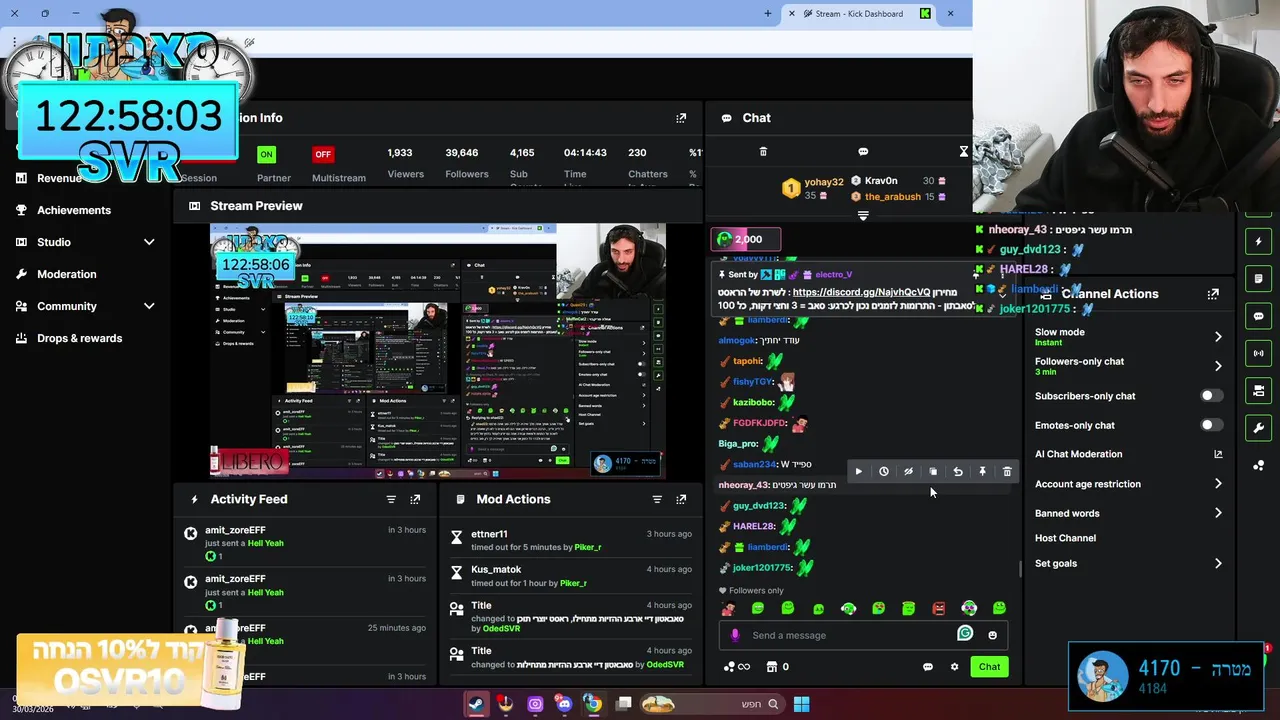
Task: Reply to message using the reply arrow icon
Action: coord(958,472)
